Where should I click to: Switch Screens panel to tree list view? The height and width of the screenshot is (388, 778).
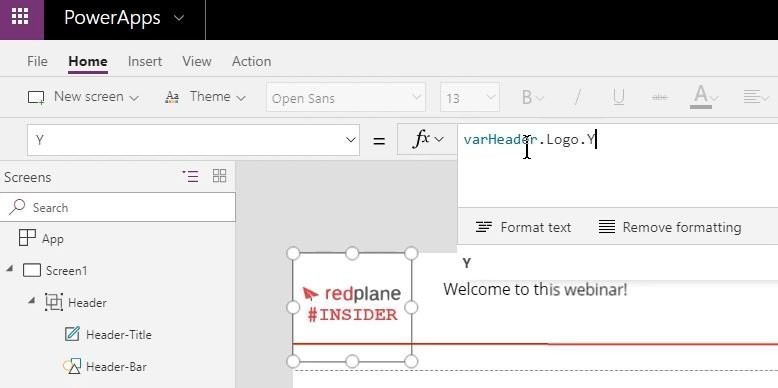(191, 176)
